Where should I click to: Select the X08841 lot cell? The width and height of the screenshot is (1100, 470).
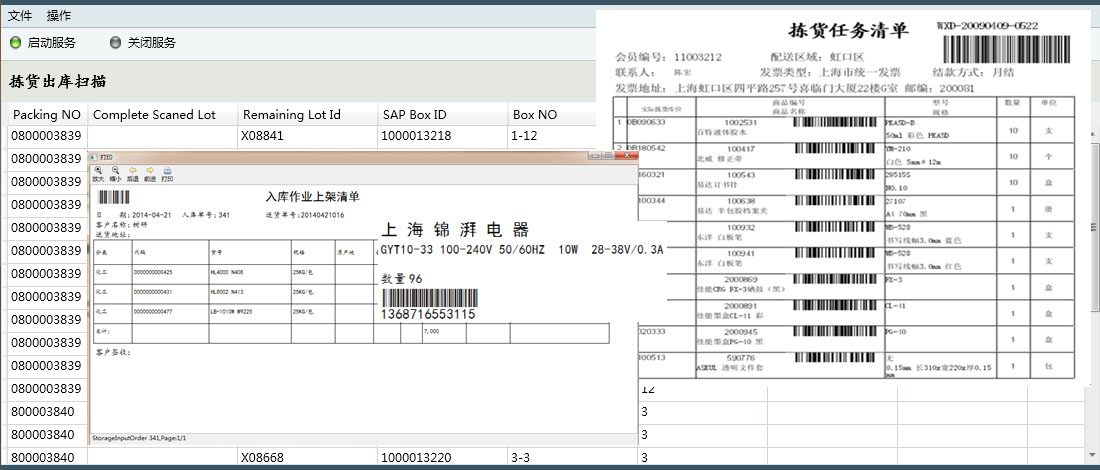click(x=307, y=136)
